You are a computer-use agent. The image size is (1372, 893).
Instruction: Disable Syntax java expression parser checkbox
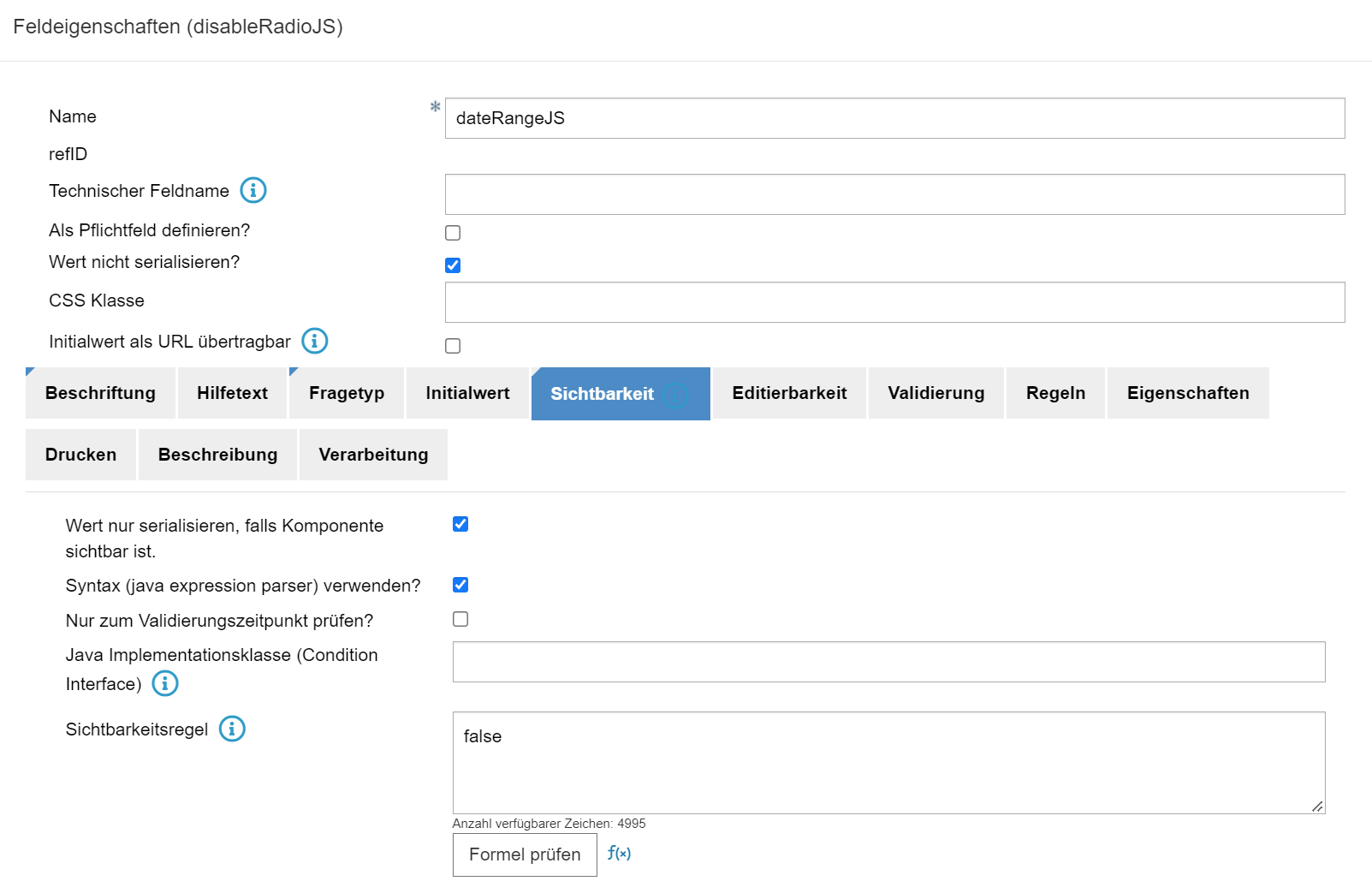pyautogui.click(x=460, y=585)
